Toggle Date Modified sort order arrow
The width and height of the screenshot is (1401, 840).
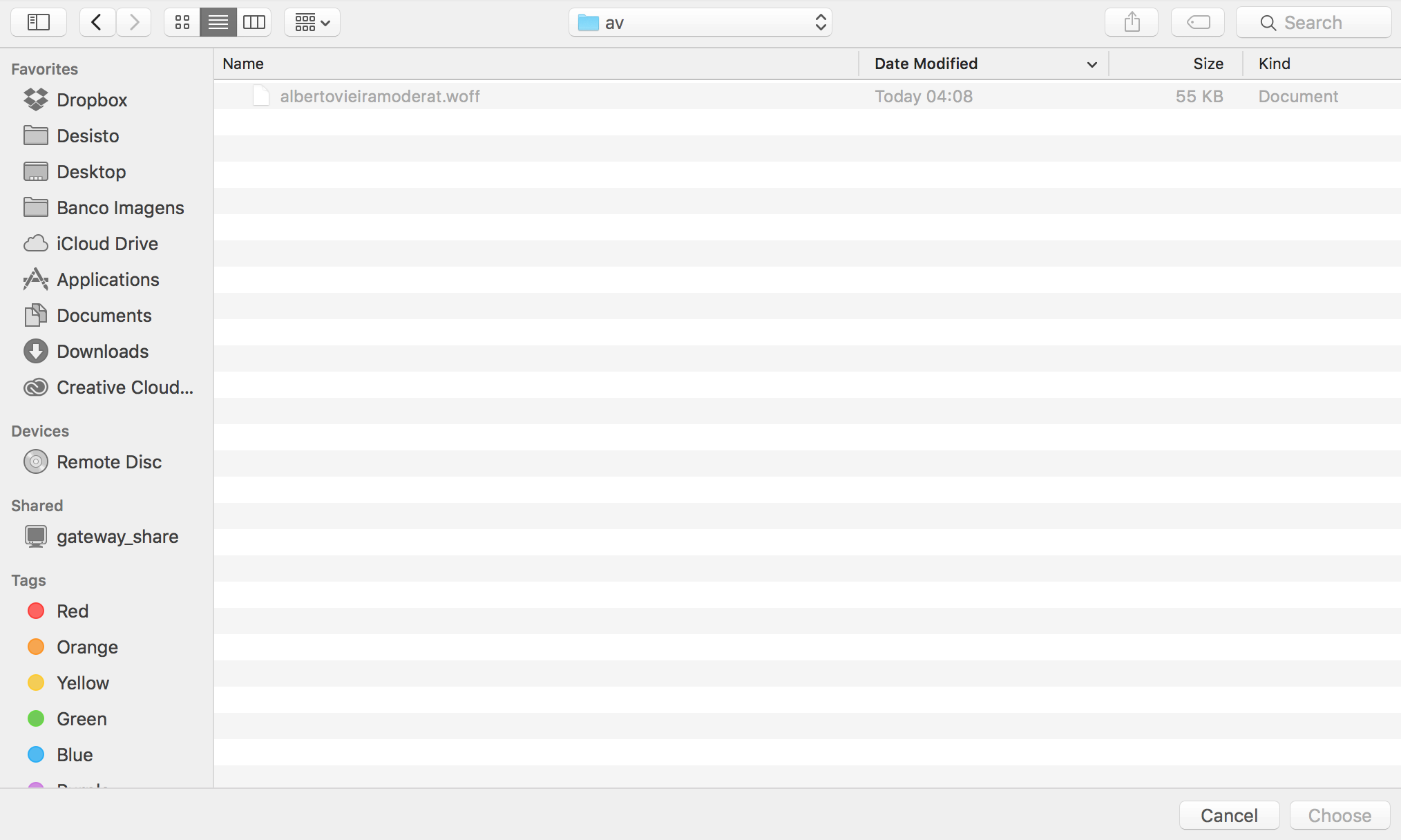point(1092,64)
